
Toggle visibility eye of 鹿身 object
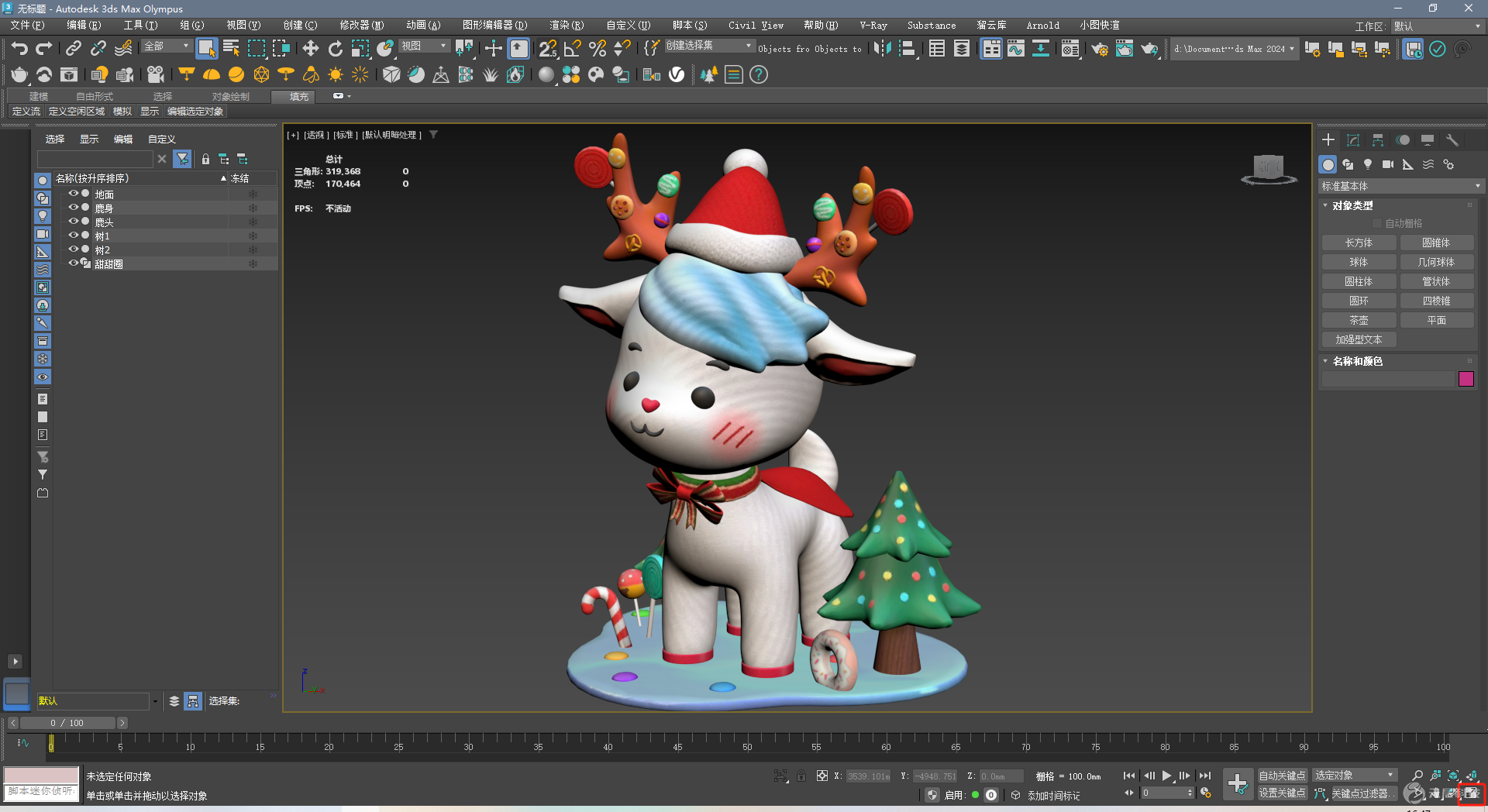point(74,208)
